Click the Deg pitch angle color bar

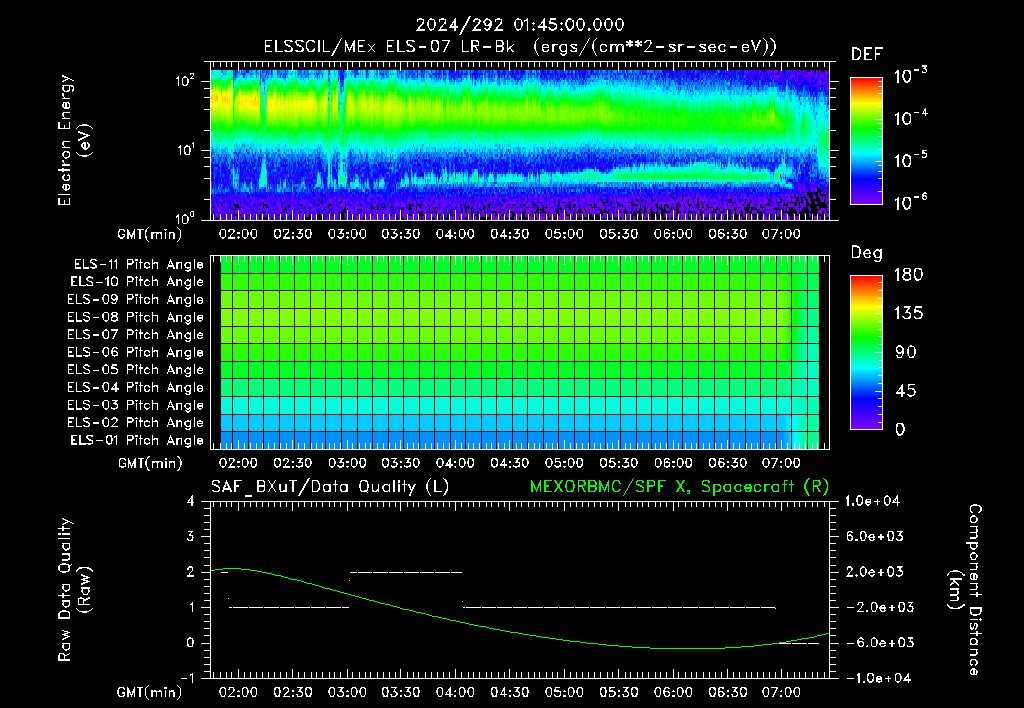tap(866, 352)
